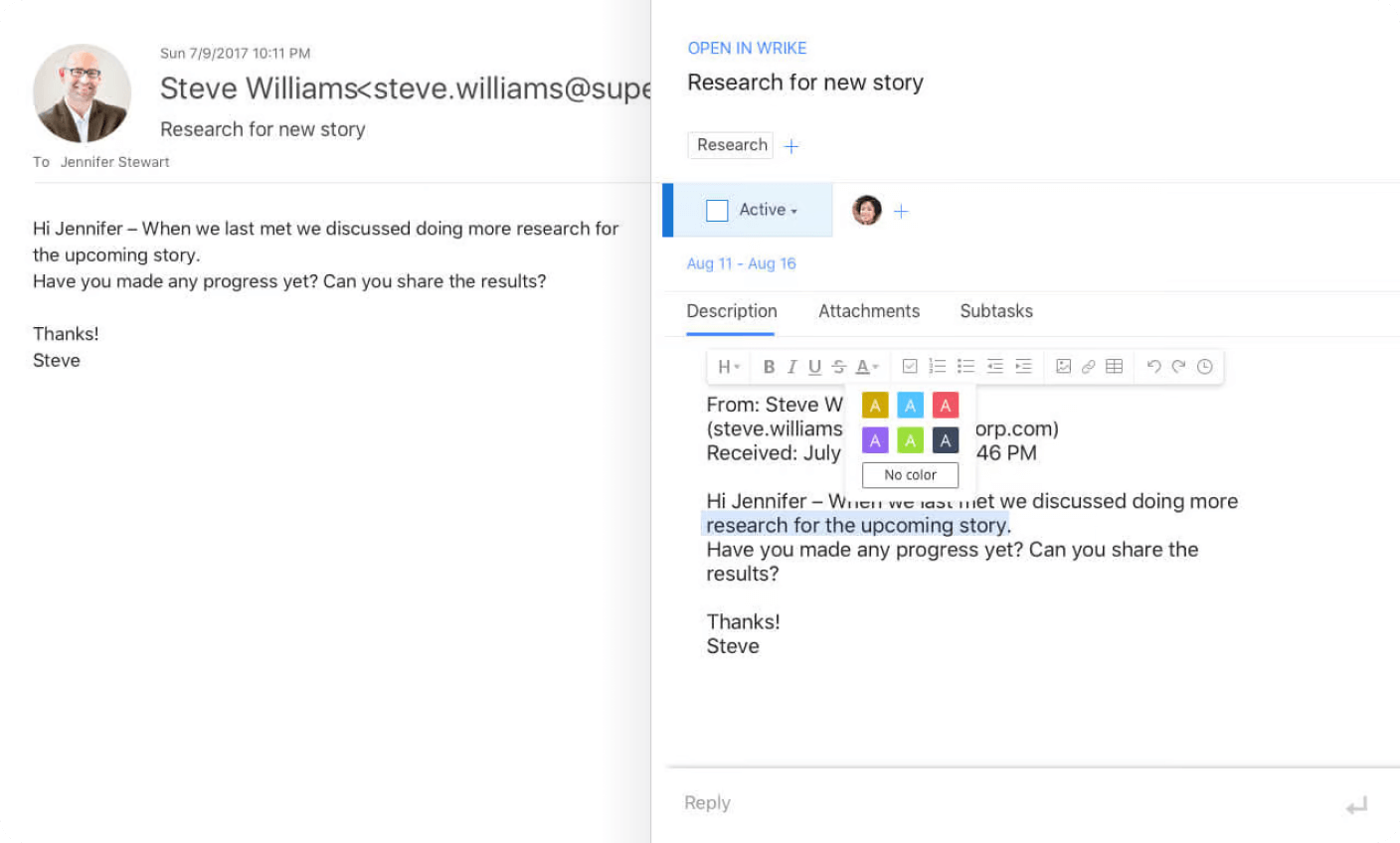
Task: Click the Open in Wrike link
Action: click(747, 48)
